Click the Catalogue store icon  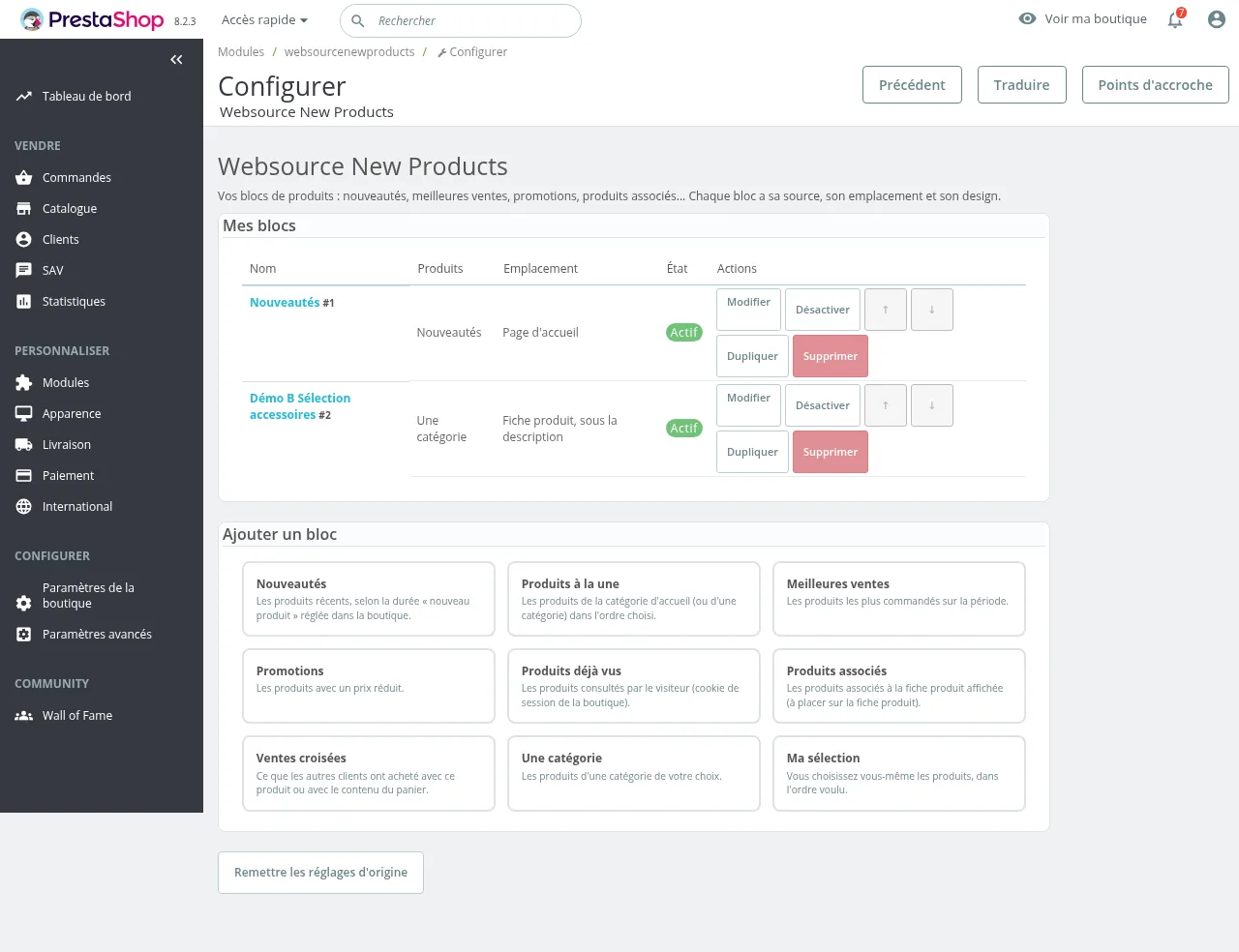coord(24,209)
